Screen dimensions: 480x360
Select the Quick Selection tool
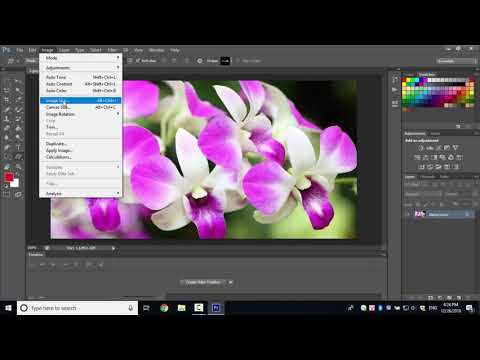click(x=18, y=90)
